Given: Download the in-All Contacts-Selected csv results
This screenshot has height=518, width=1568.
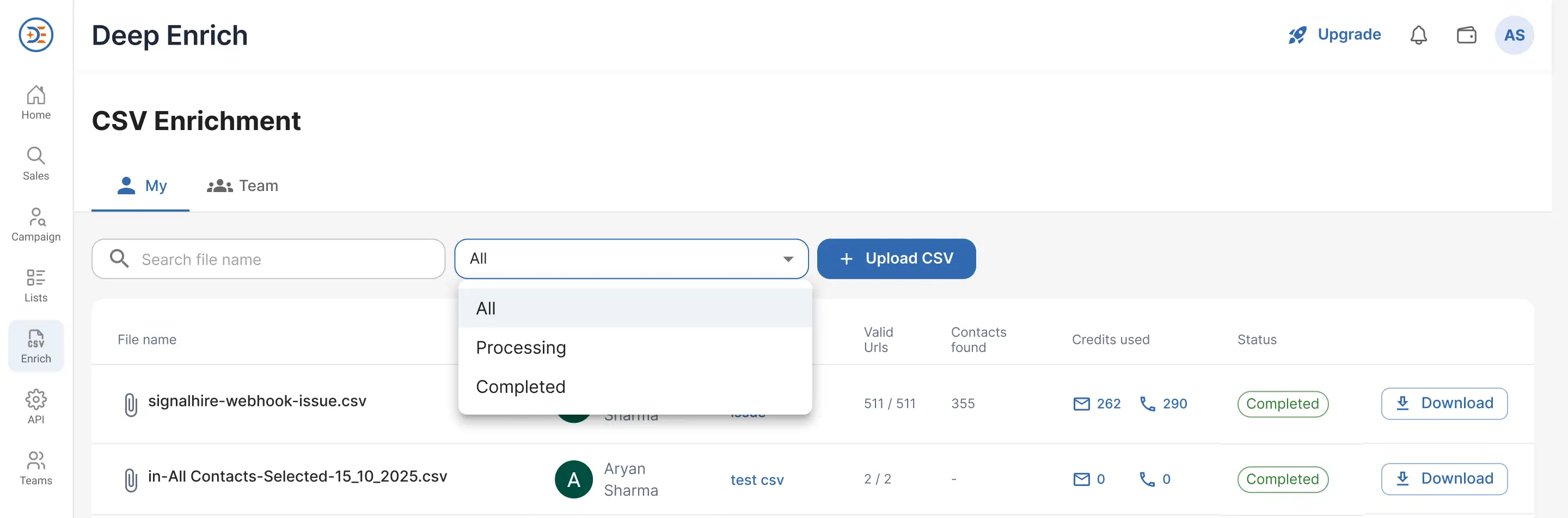Looking at the screenshot, I should [x=1444, y=478].
